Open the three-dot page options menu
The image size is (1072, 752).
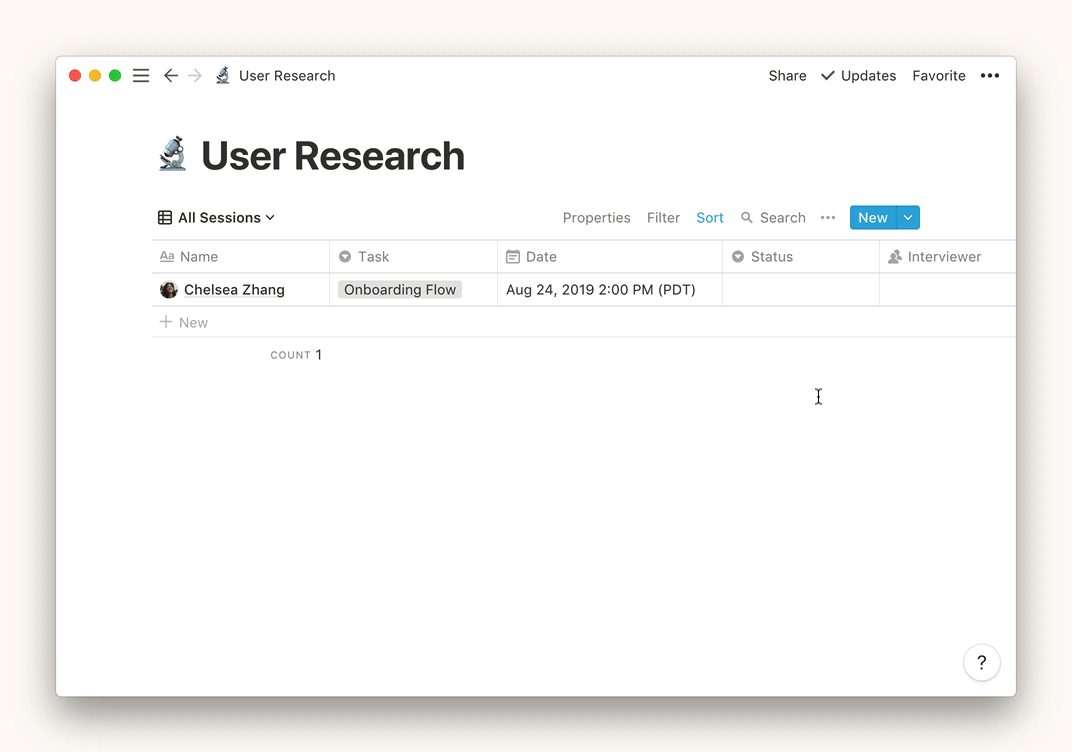coord(989,76)
